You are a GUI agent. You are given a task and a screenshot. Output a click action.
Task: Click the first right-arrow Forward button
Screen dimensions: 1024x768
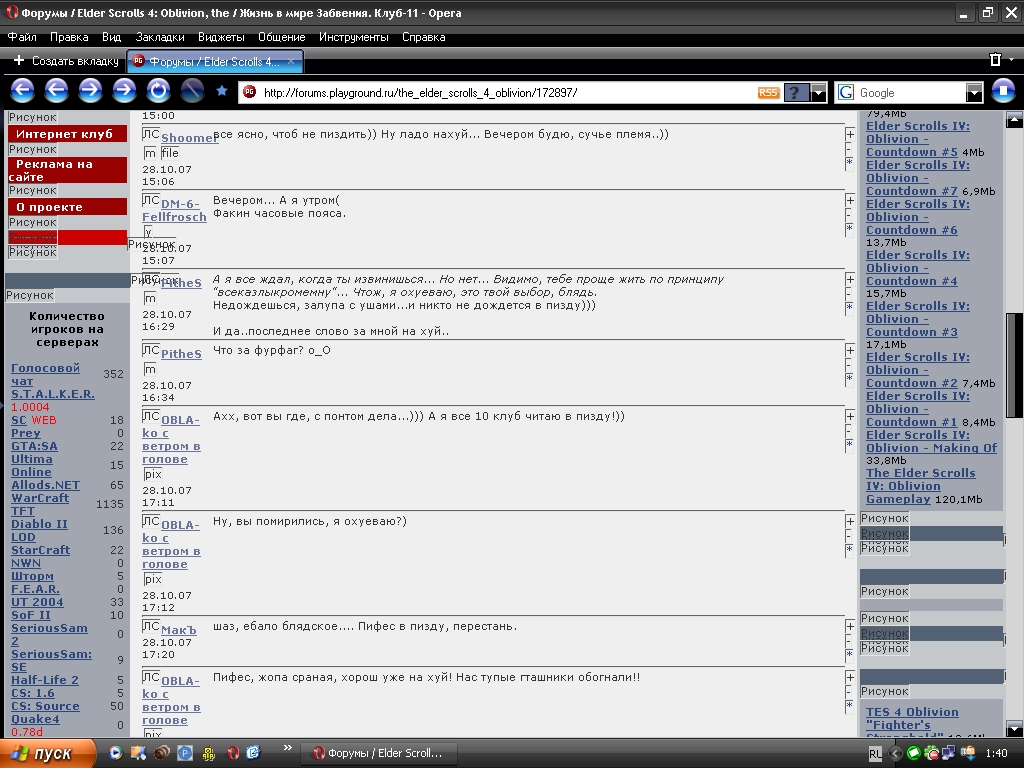coord(90,90)
